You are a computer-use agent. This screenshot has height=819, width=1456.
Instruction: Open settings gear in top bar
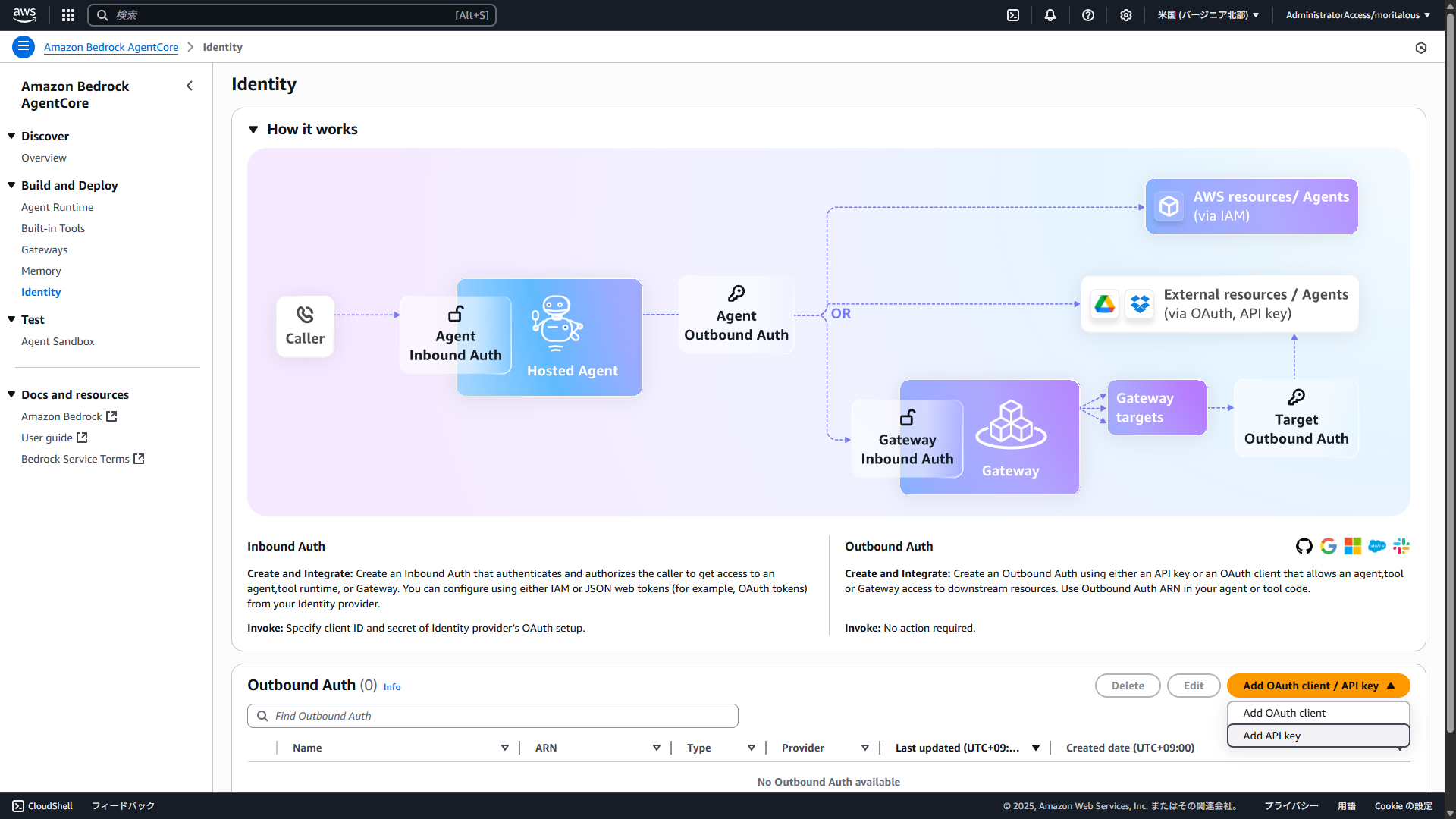coord(1126,15)
